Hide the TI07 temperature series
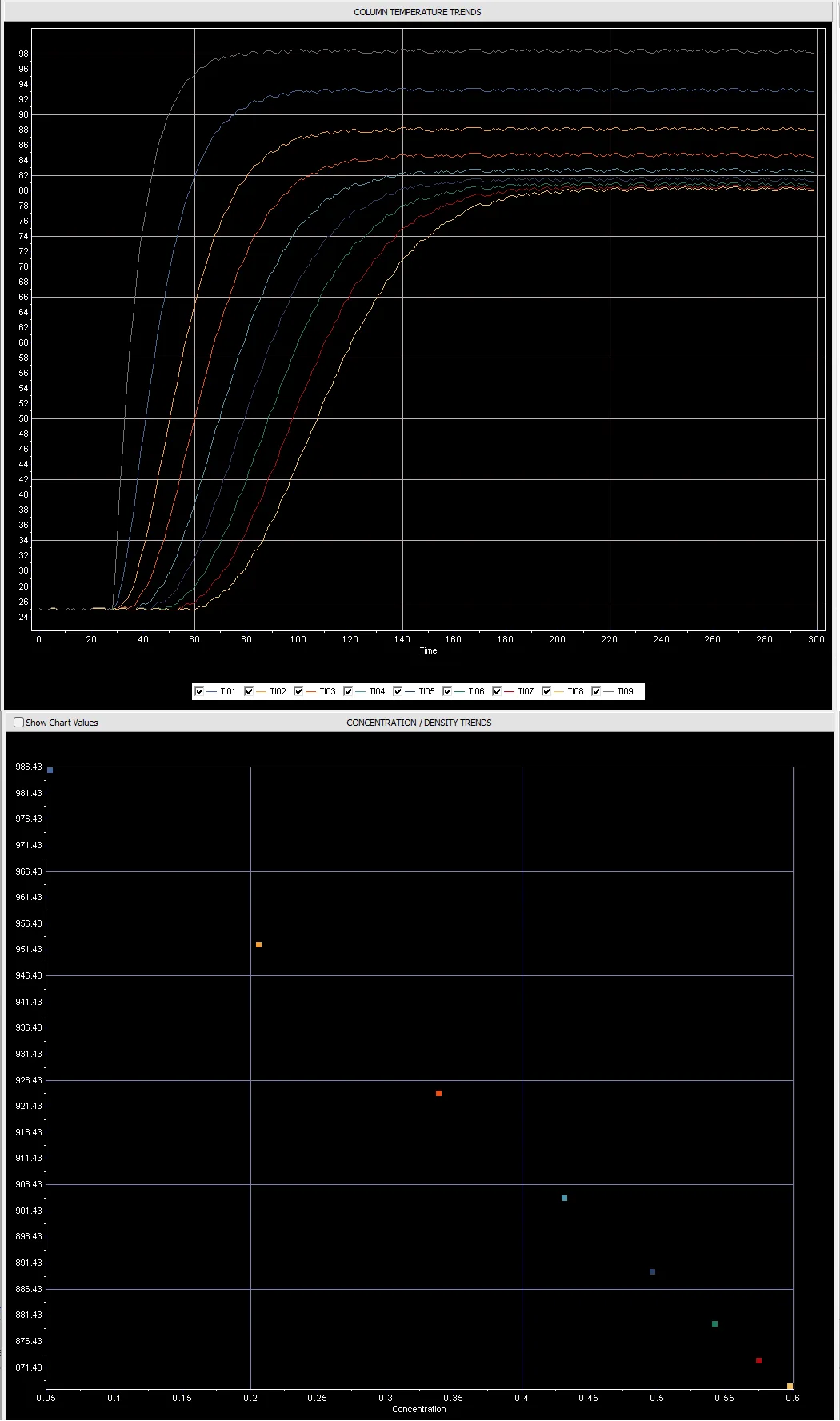The height and width of the screenshot is (1421, 840). tap(497, 691)
